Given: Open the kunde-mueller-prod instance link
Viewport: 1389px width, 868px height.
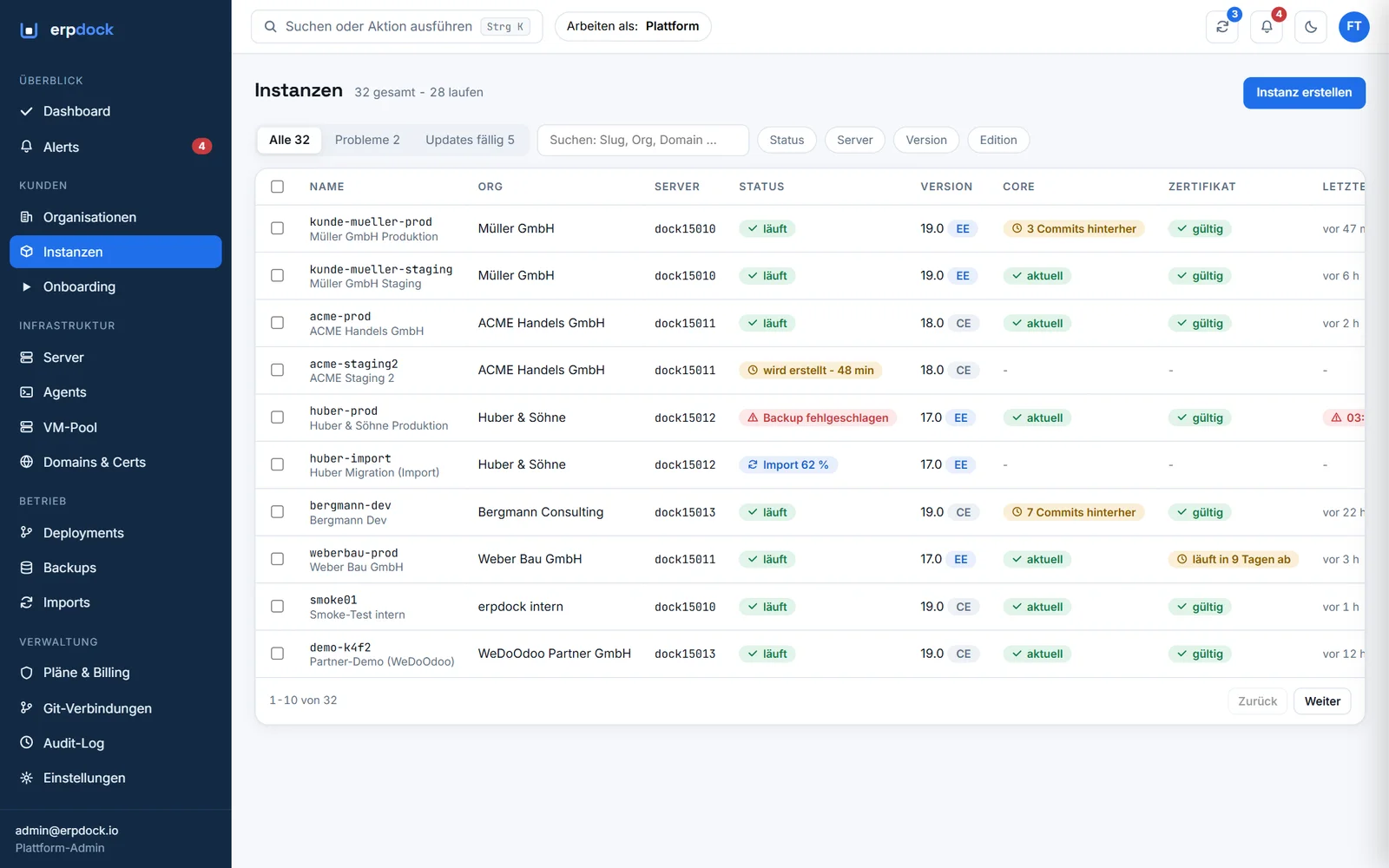Looking at the screenshot, I should pyautogui.click(x=371, y=222).
